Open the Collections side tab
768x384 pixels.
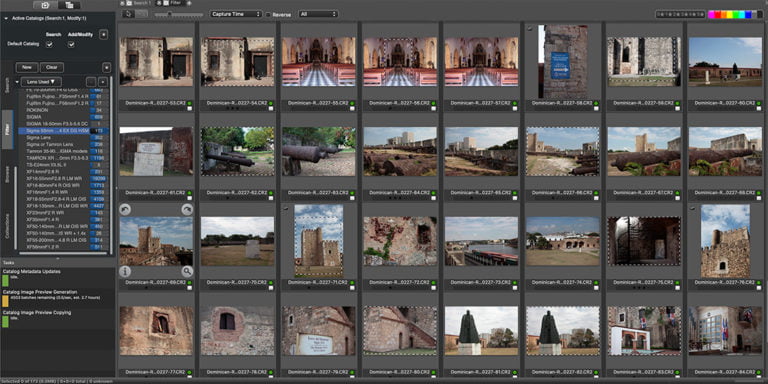[7, 226]
